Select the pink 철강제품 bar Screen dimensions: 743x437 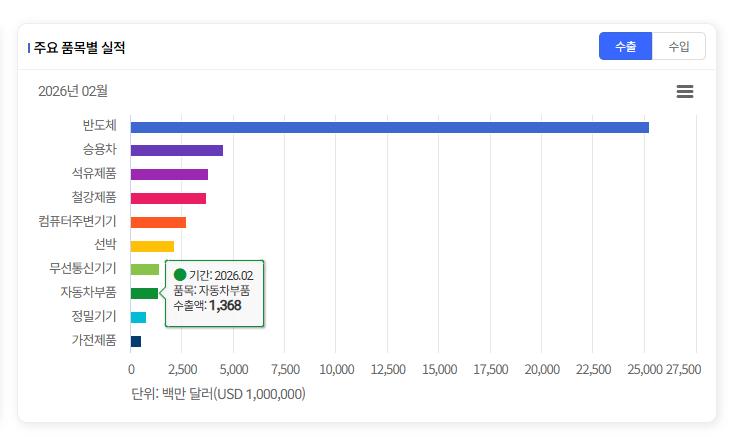point(168,198)
